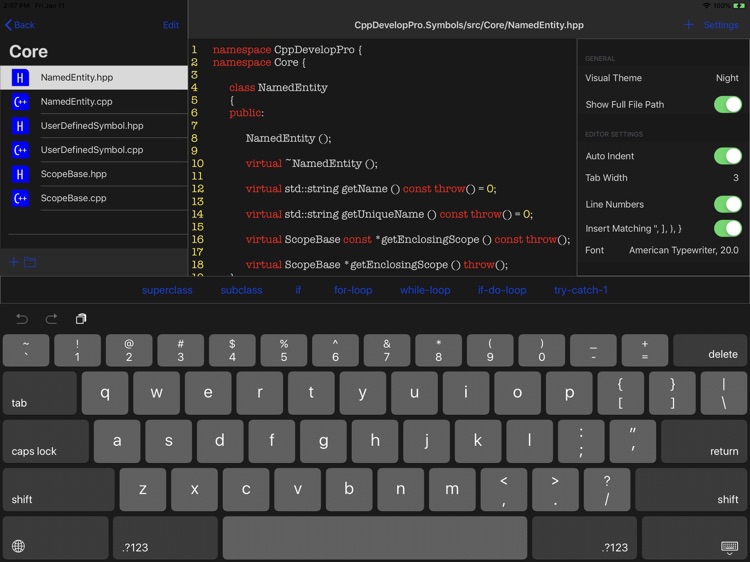The image size is (750, 562).
Task: Open ScopeBase.cpp from the list
Action: [94, 198]
